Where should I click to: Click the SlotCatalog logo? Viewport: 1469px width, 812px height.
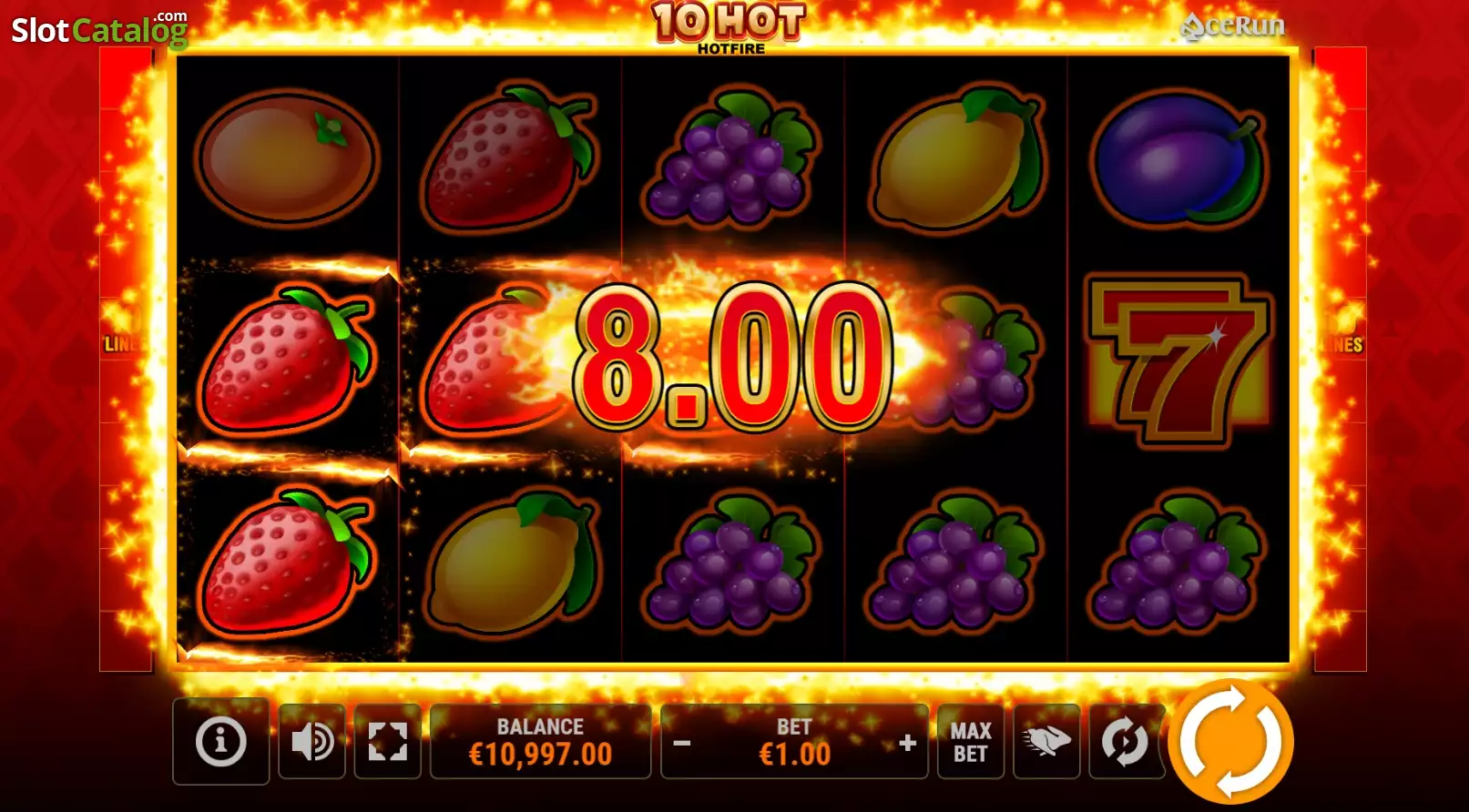[99, 29]
